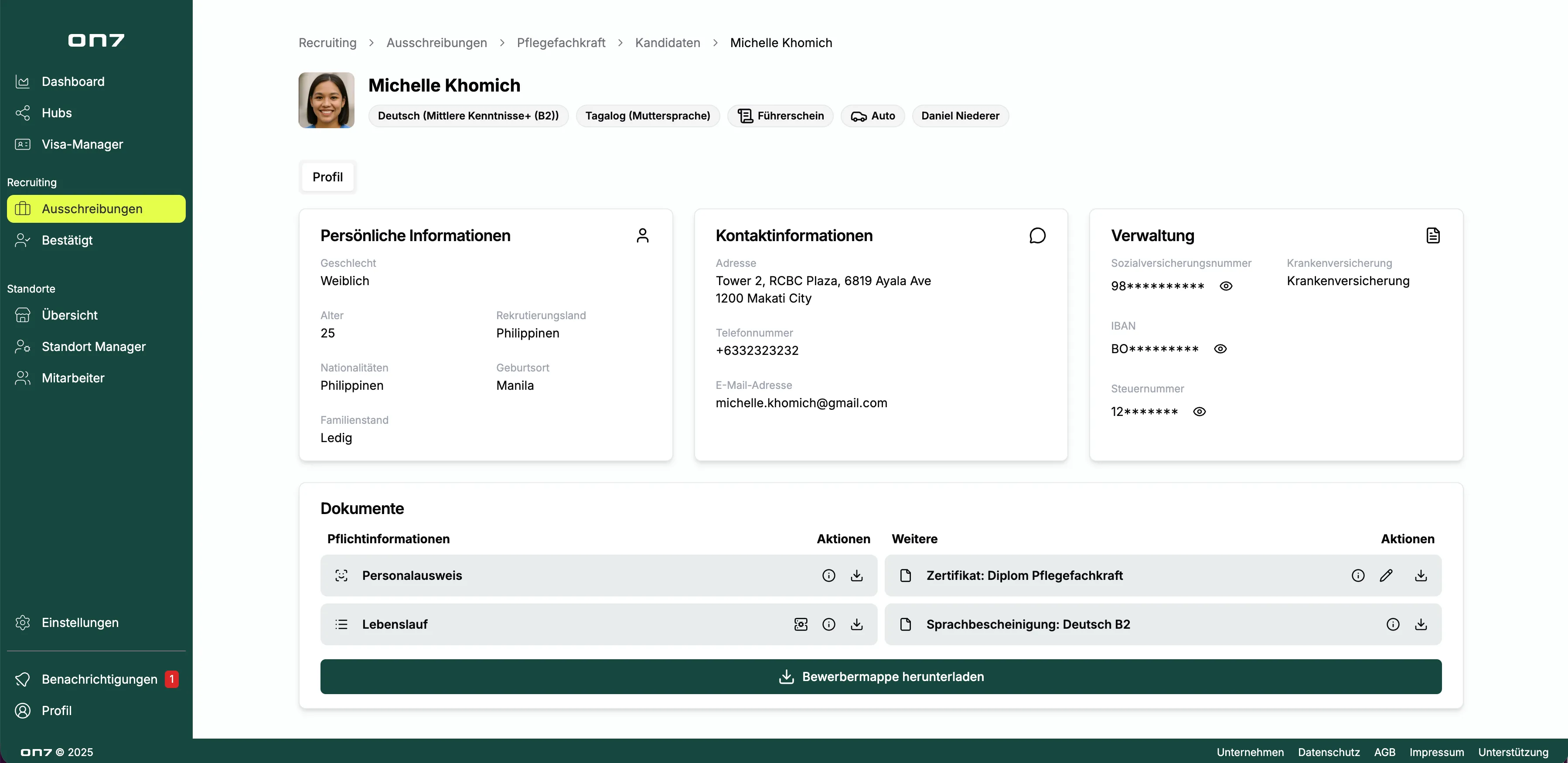The image size is (1568, 763).
Task: Open the Dashboard from the sidebar
Action: (x=72, y=81)
